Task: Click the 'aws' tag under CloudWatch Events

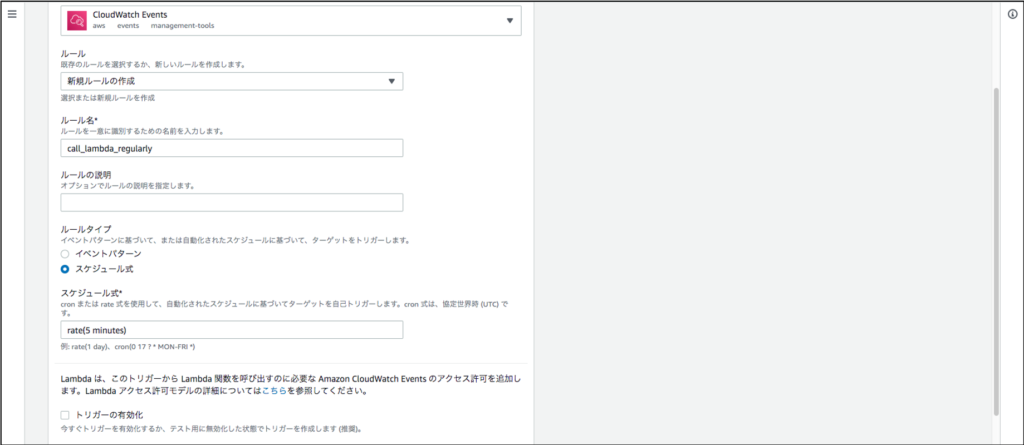Action: [99, 27]
